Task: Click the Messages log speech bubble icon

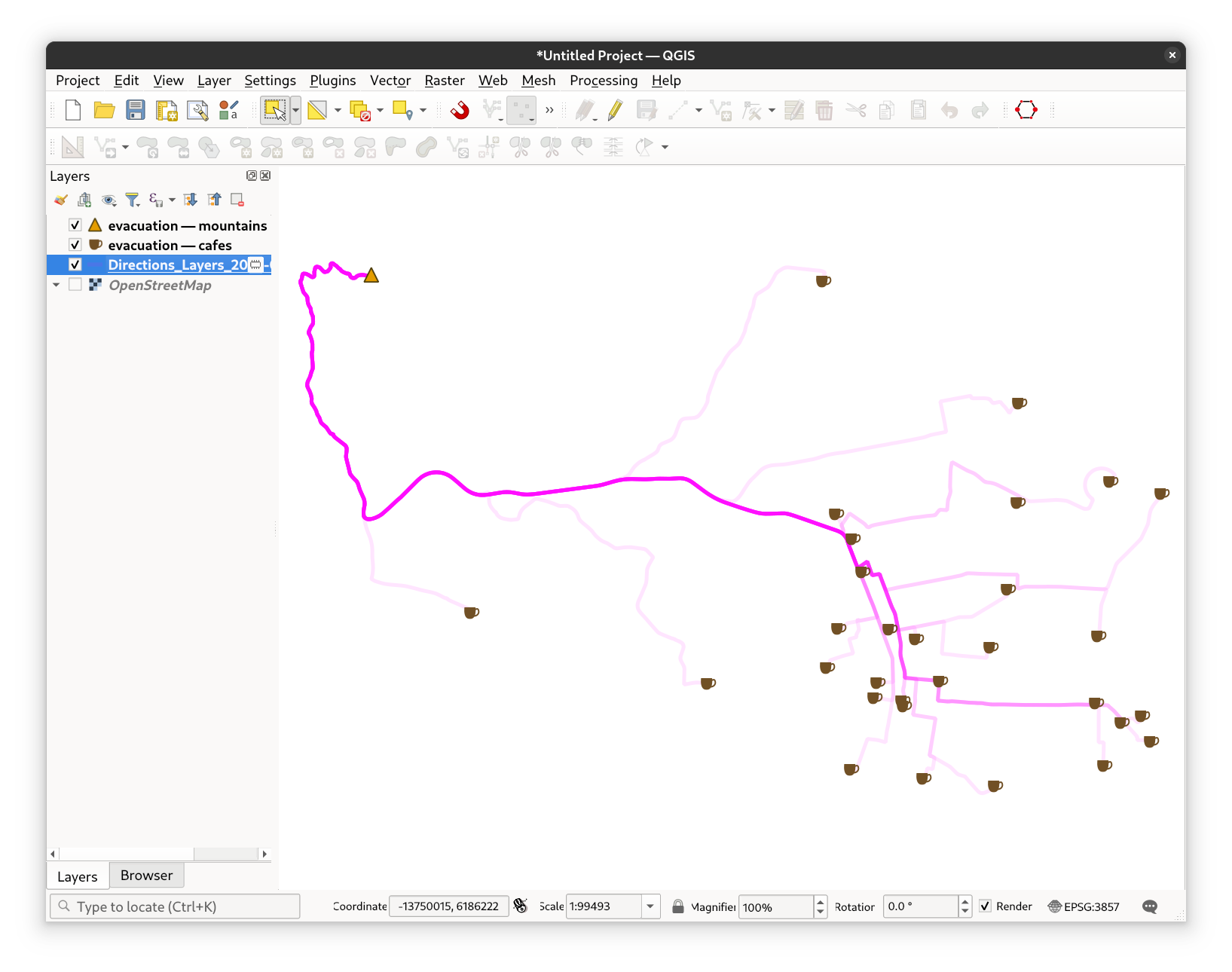Action: pyautogui.click(x=1149, y=906)
